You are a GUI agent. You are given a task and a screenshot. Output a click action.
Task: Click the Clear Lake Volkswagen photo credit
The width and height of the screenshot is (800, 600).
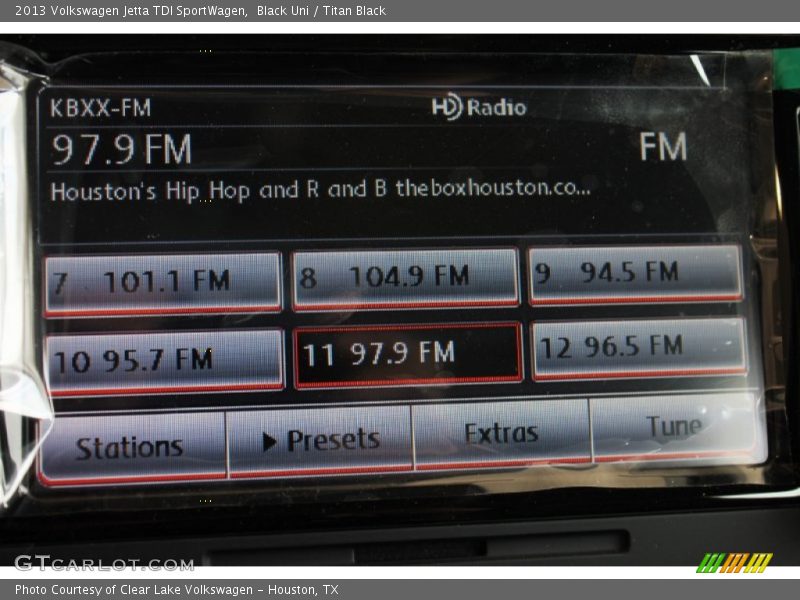[177, 590]
